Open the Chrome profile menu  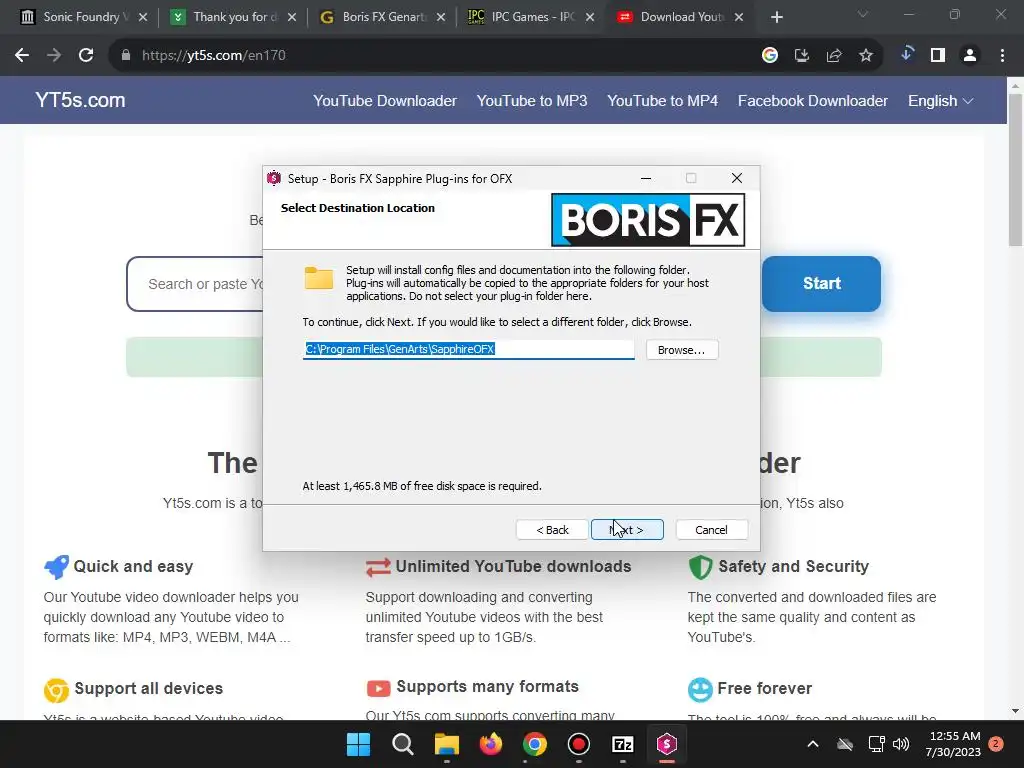click(970, 56)
